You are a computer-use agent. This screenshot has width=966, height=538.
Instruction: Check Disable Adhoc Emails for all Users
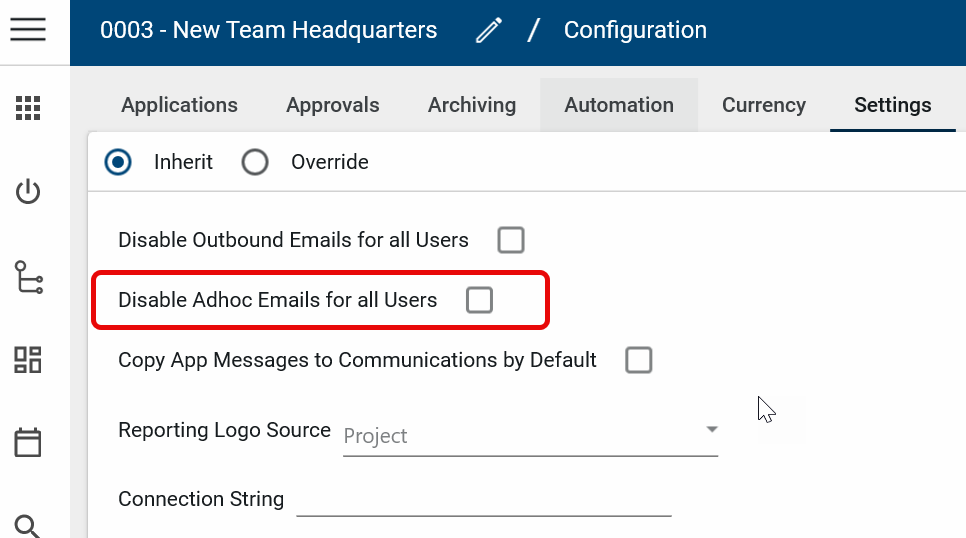[480, 300]
